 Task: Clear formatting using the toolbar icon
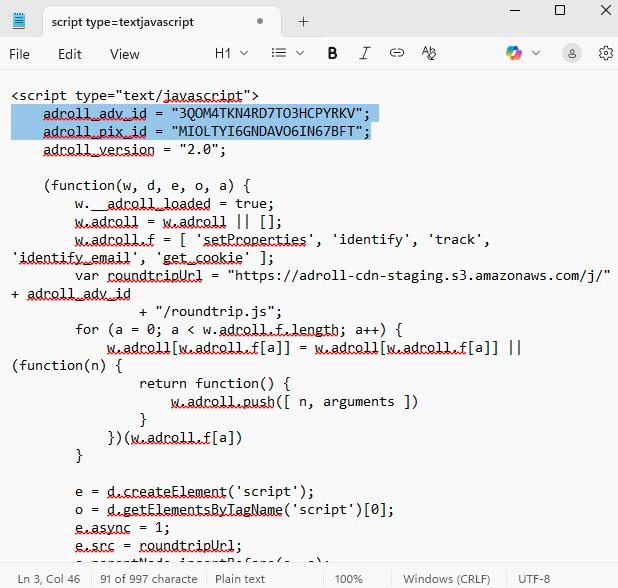tap(429, 53)
